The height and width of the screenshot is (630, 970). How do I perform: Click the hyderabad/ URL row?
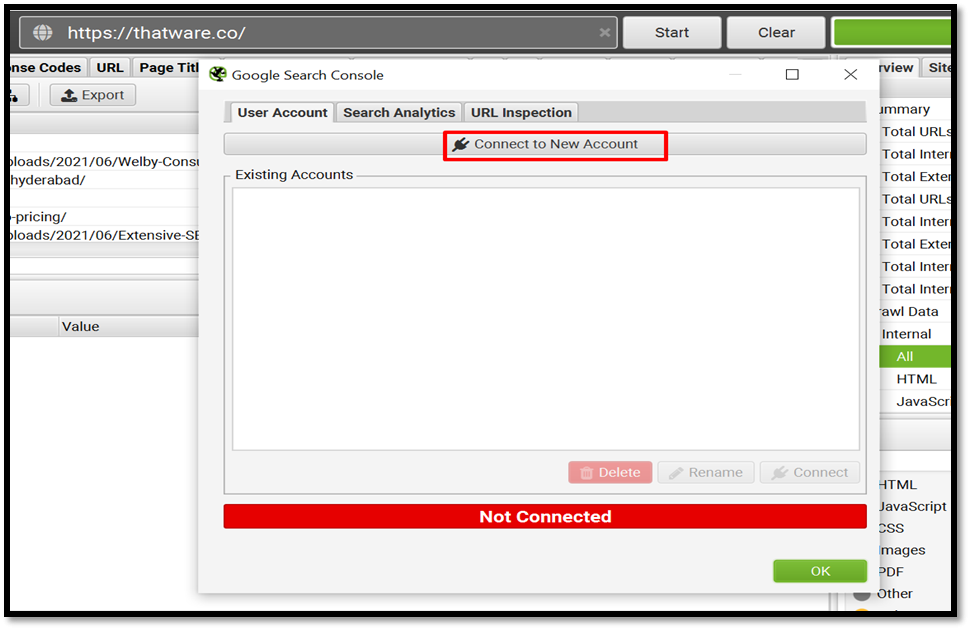pos(104,180)
